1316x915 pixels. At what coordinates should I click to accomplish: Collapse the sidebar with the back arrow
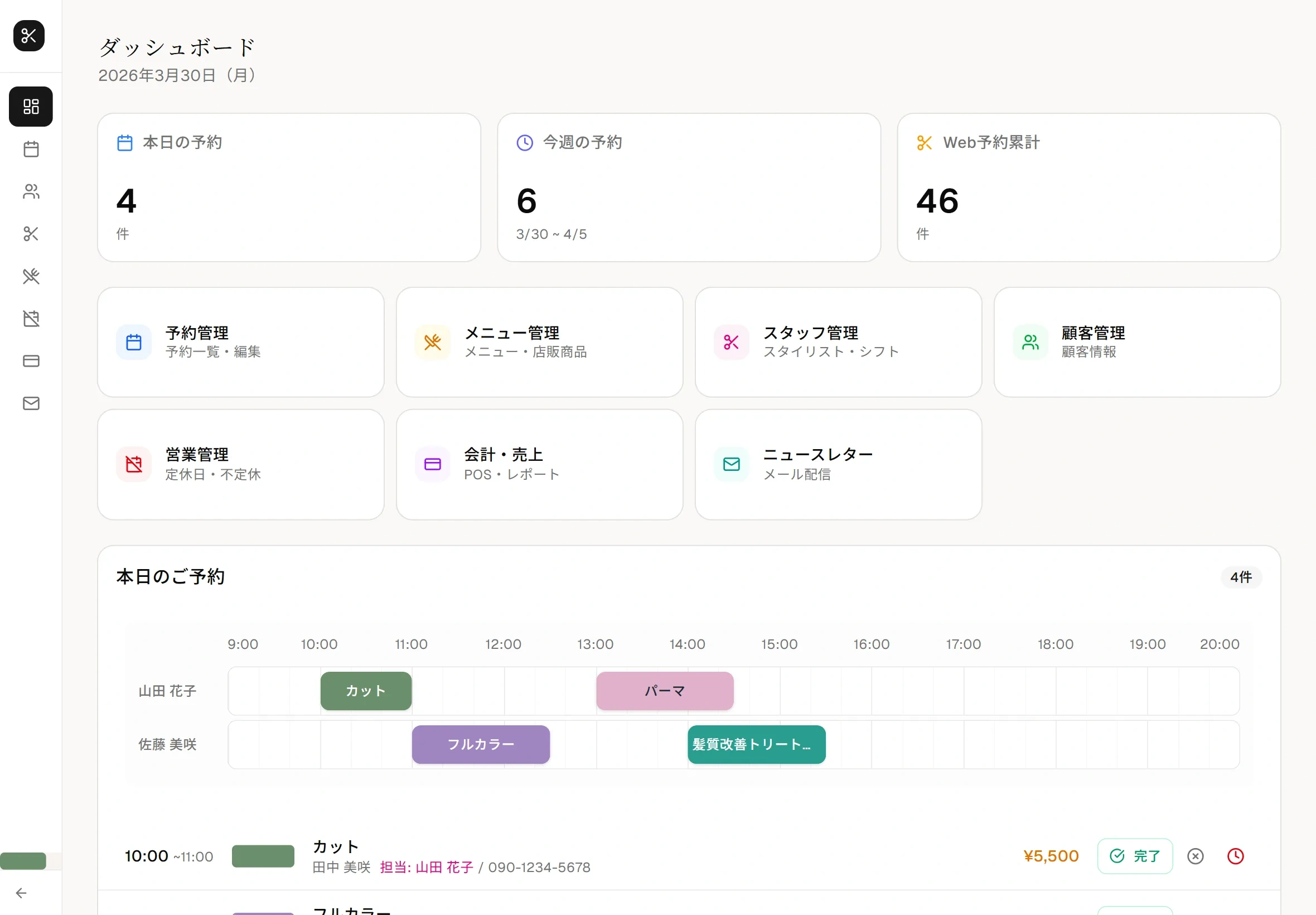click(21, 893)
